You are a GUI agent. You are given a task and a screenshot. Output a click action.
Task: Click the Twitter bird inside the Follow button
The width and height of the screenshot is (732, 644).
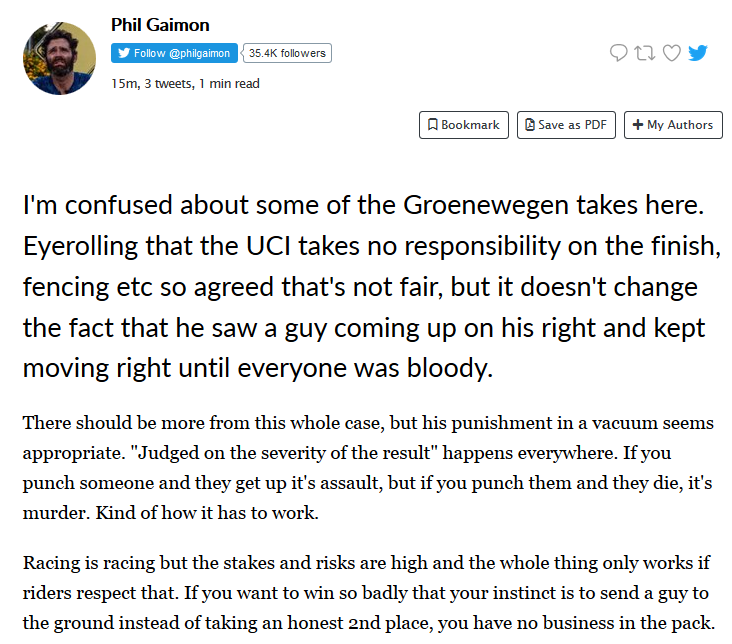[x=124, y=53]
